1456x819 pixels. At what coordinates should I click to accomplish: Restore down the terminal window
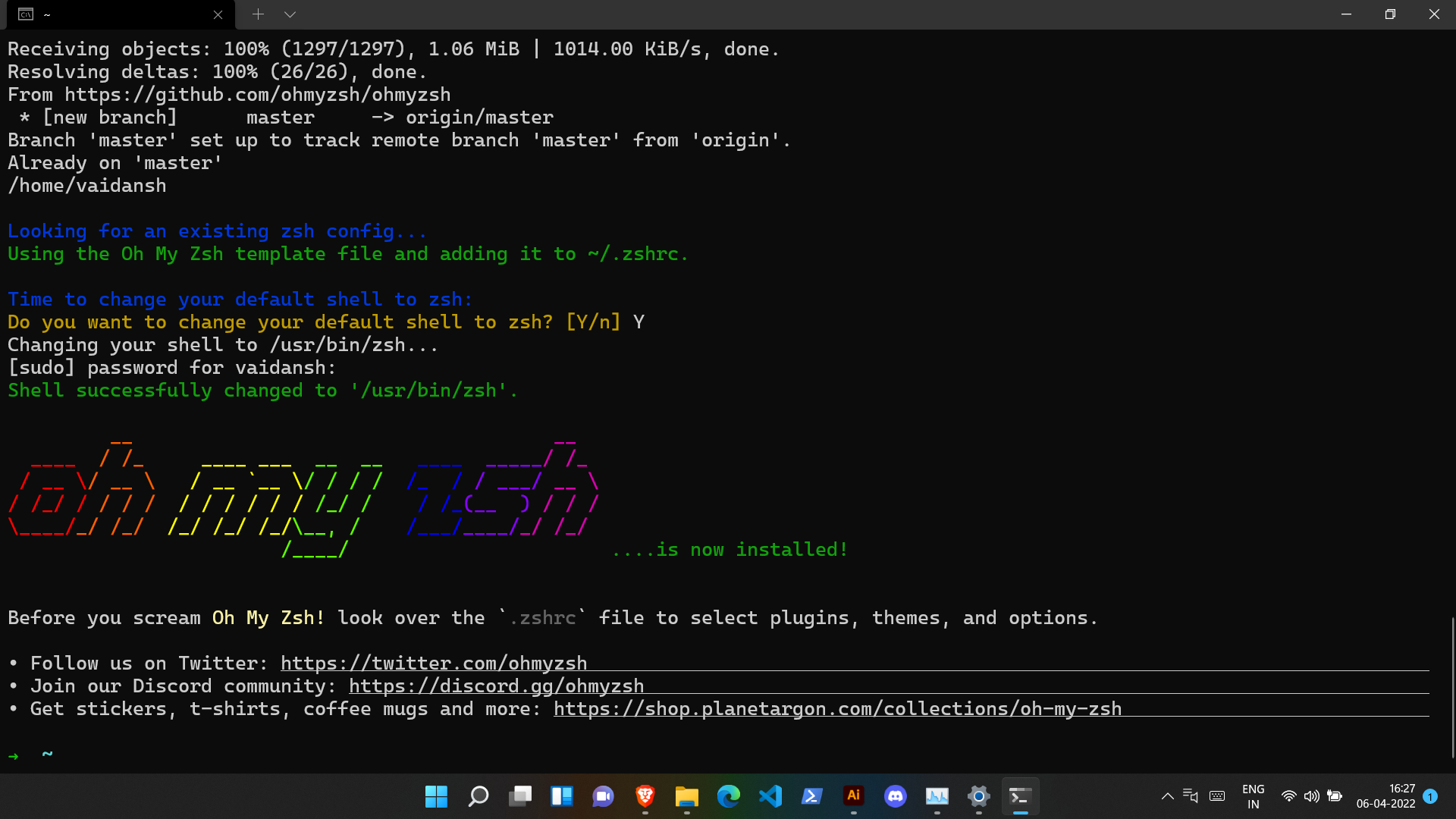[x=1390, y=14]
